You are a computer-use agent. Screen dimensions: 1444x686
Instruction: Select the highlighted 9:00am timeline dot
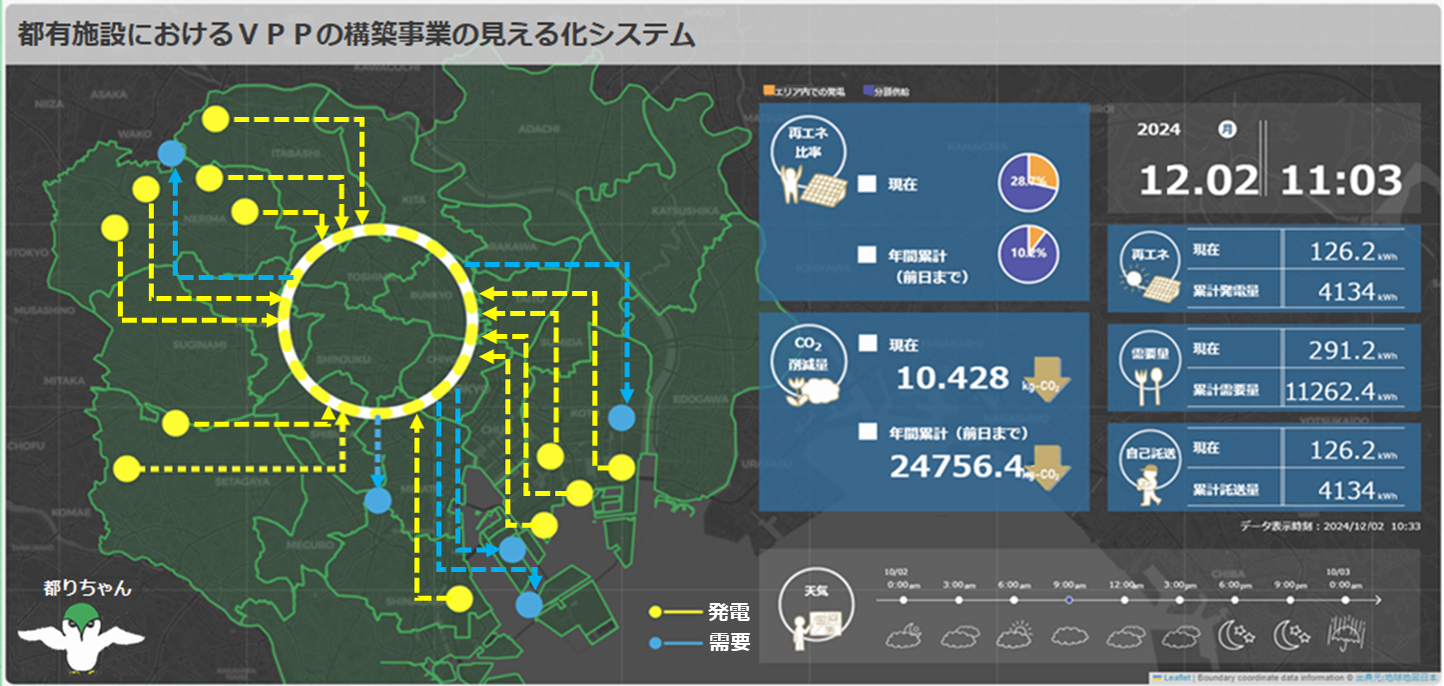tap(1069, 600)
